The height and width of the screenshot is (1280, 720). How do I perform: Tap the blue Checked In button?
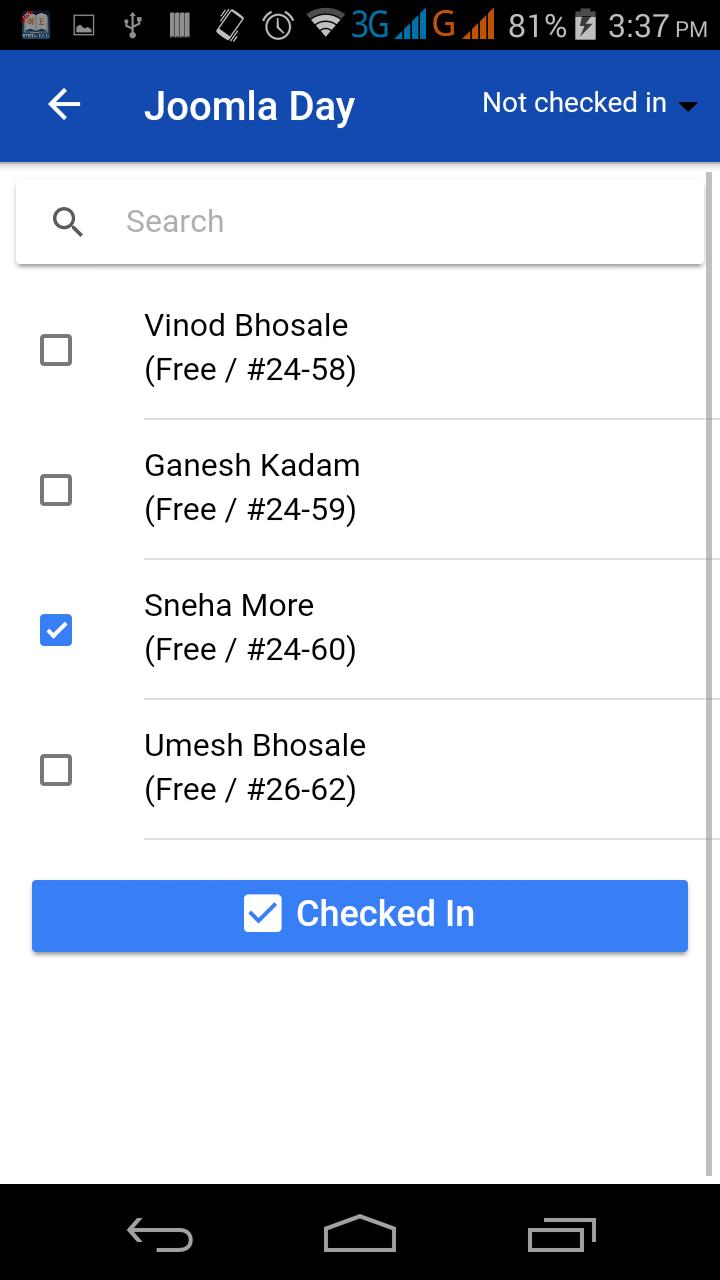(x=360, y=915)
